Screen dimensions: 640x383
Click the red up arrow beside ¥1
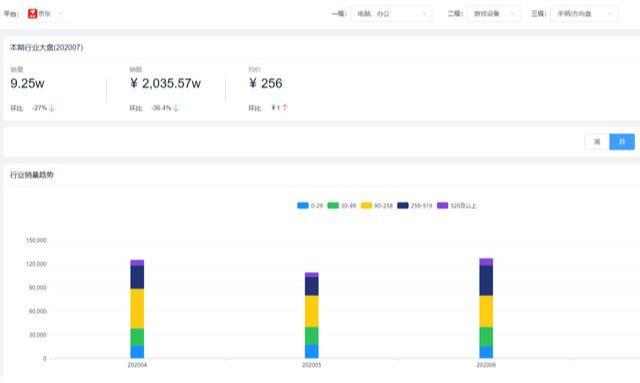coord(285,107)
